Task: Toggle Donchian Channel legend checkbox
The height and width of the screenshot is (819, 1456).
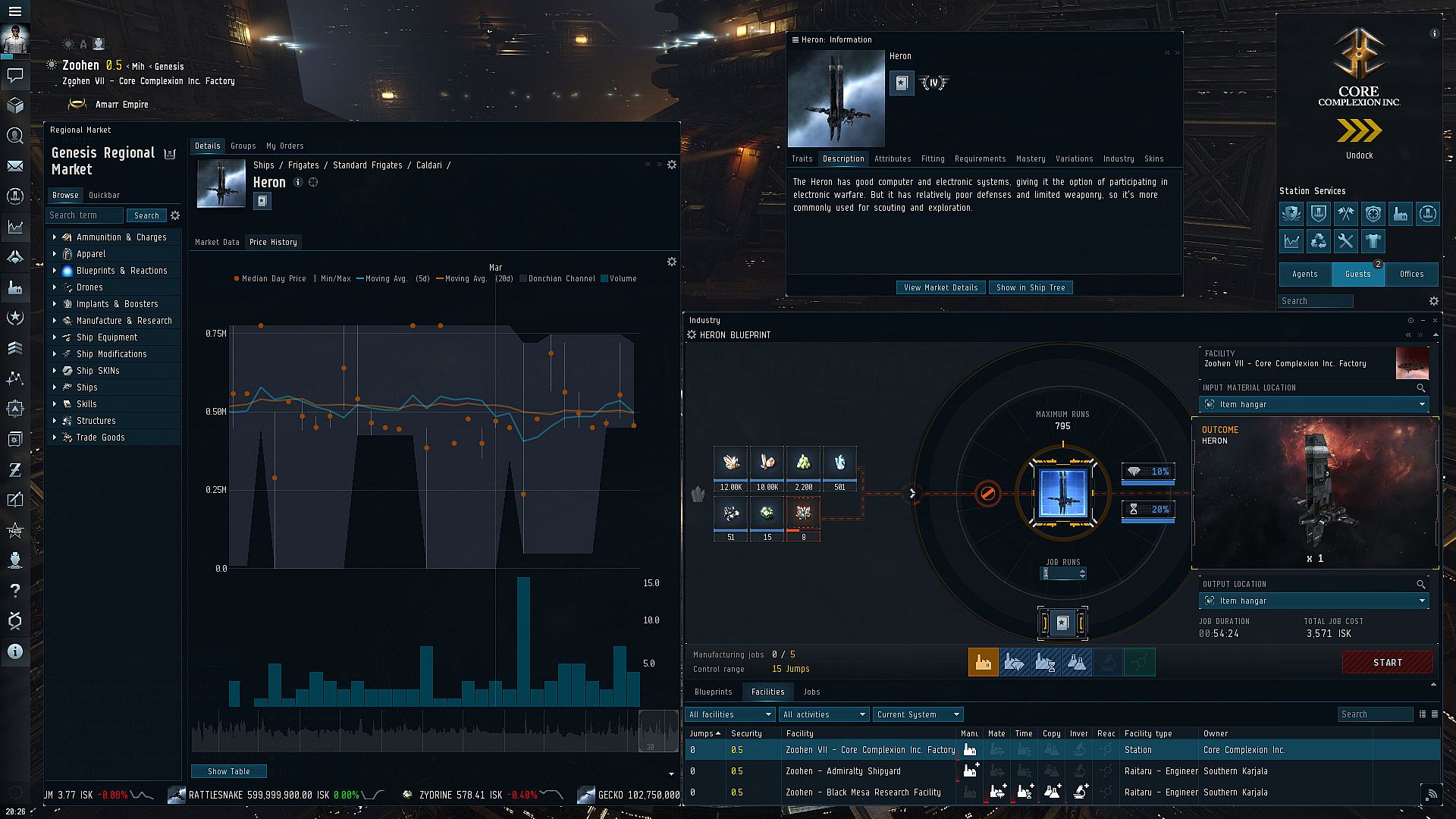Action: (x=523, y=278)
